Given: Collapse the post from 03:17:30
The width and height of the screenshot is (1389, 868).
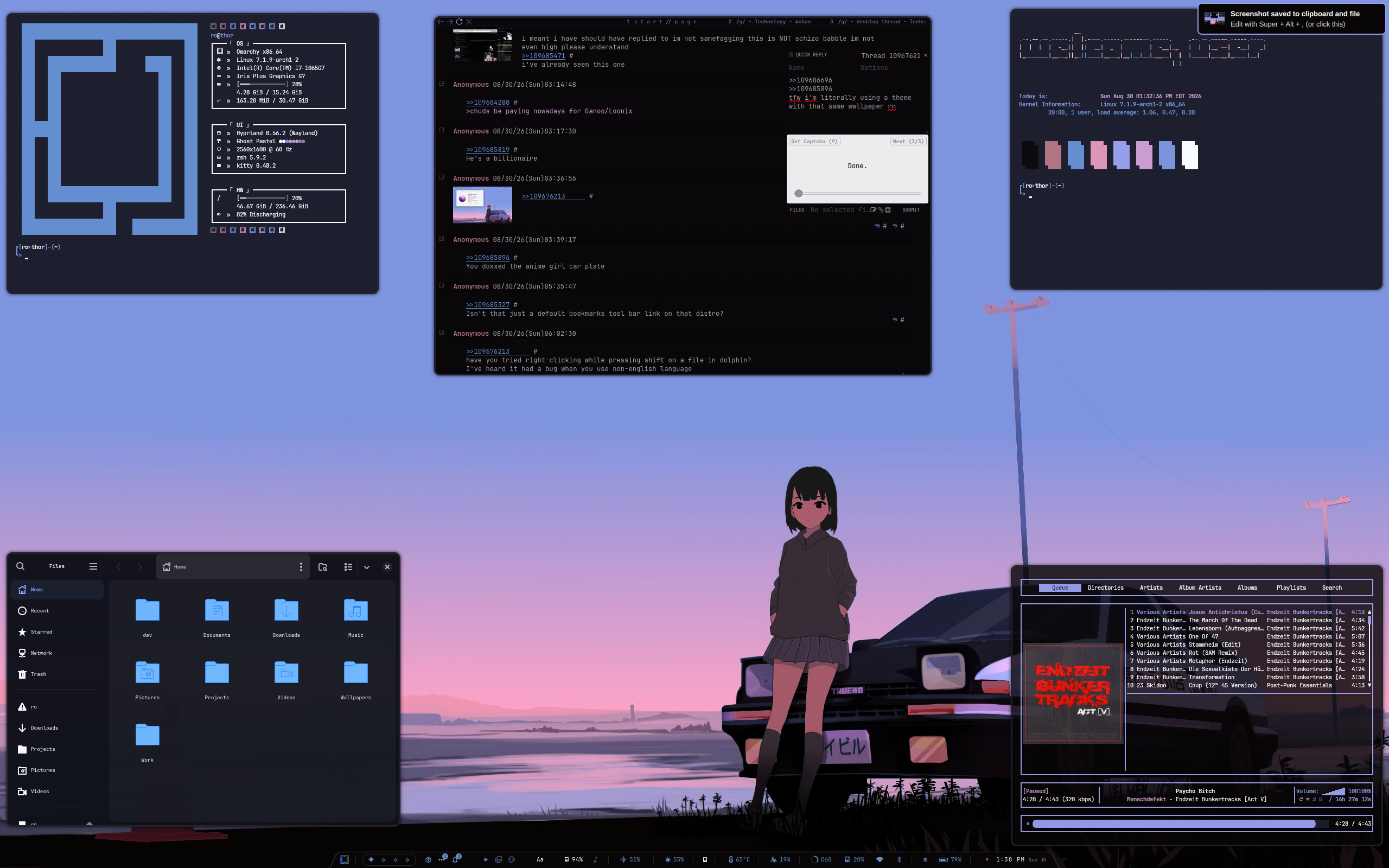Looking at the screenshot, I should 441,130.
